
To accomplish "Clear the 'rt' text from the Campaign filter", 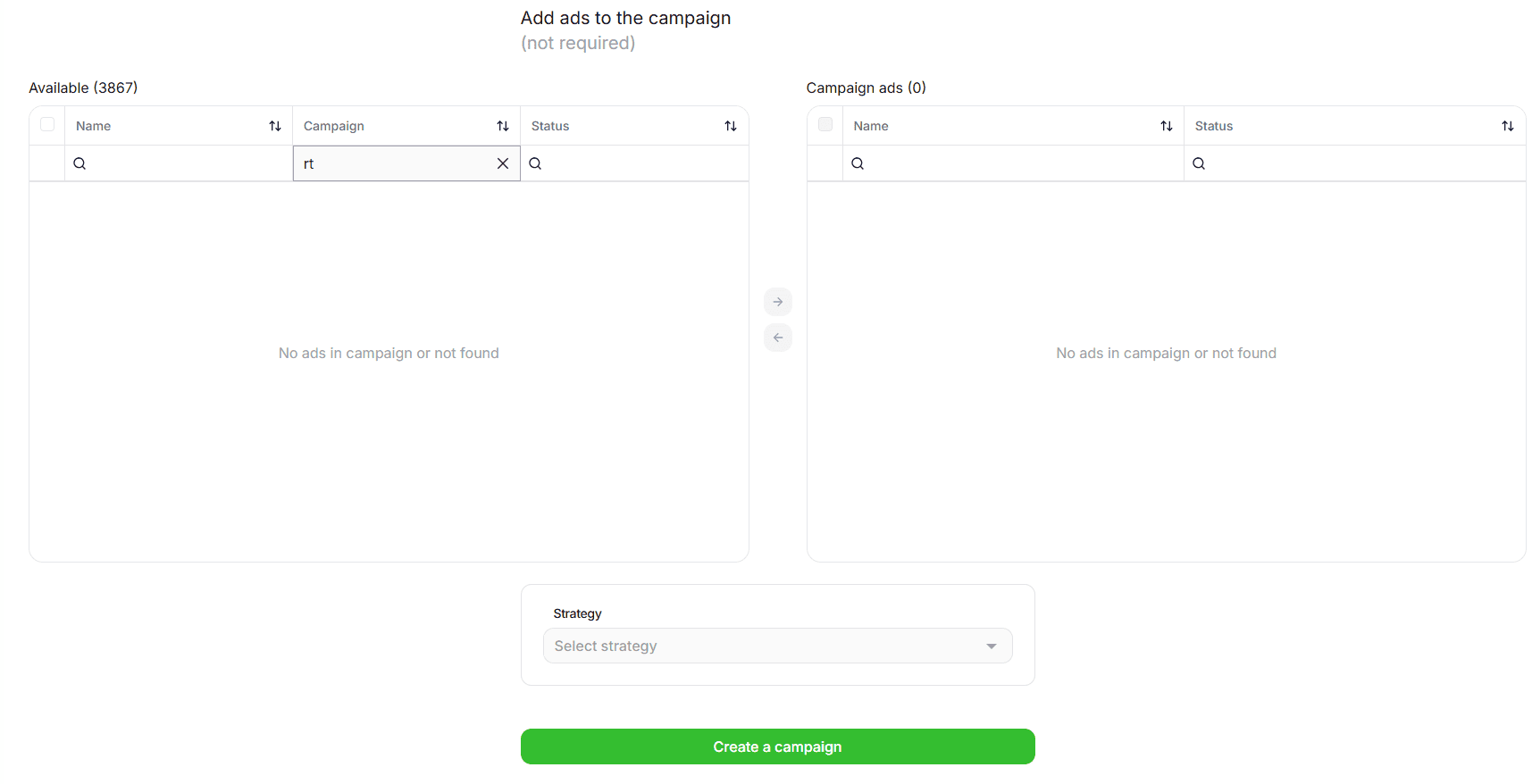I will (x=503, y=163).
